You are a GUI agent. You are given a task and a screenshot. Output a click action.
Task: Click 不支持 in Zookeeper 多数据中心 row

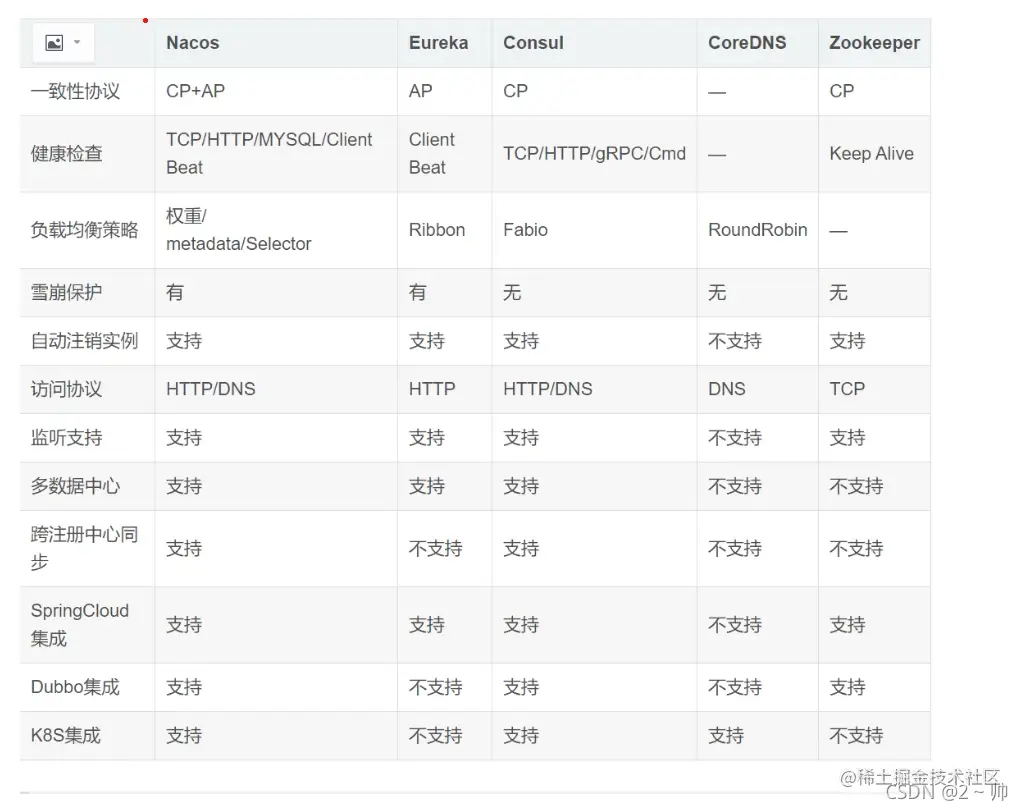[x=856, y=487]
